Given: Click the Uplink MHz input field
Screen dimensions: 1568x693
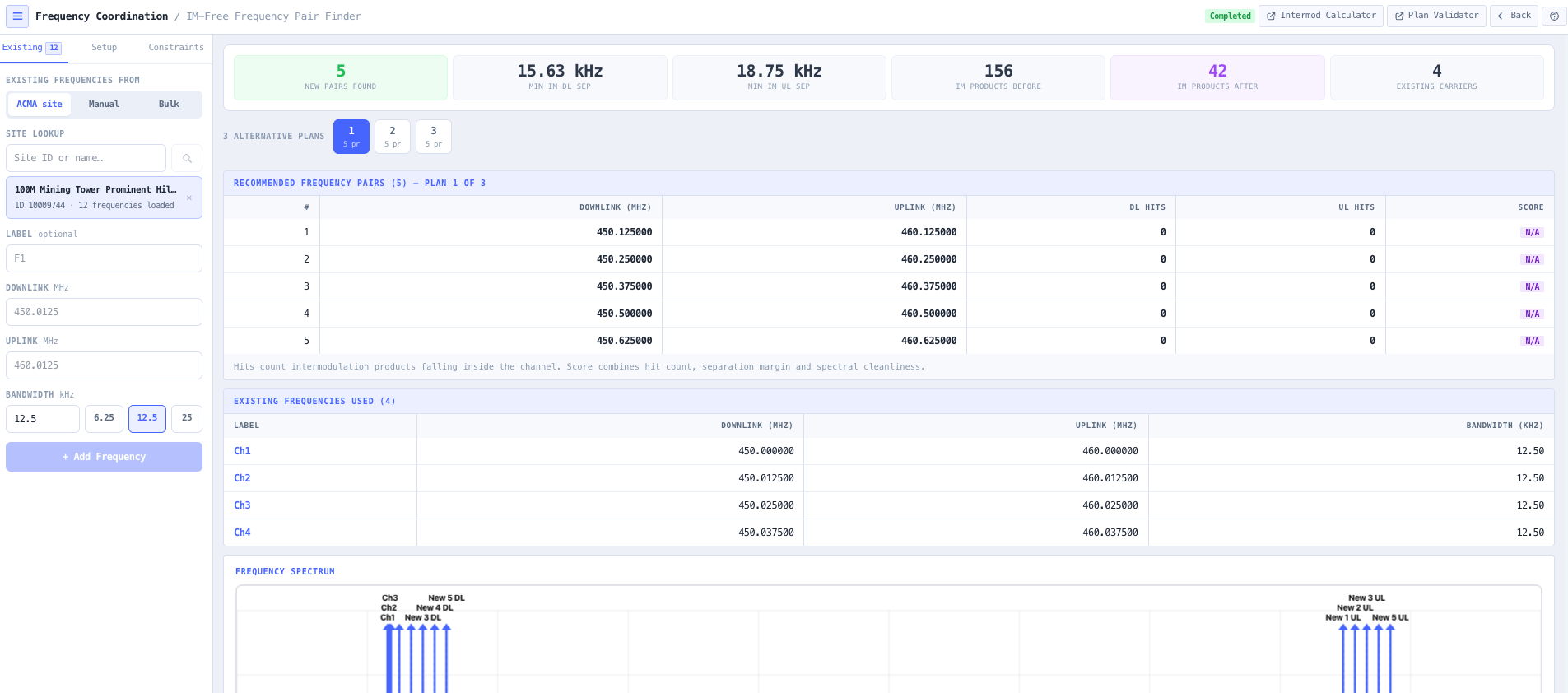Looking at the screenshot, I should [x=104, y=365].
